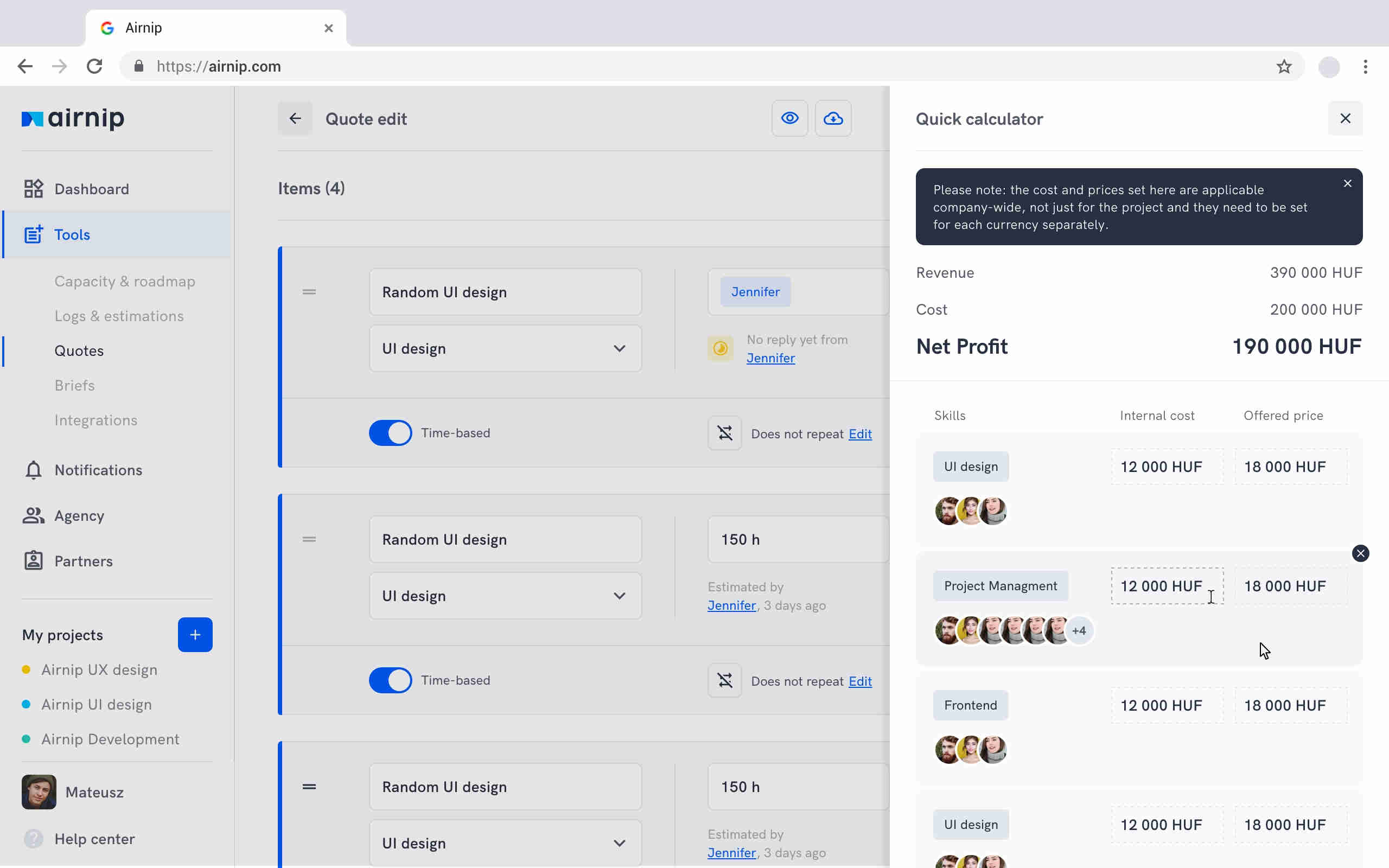Expand the second item's UI design dropdown
This screenshot has height=868, width=1389.
(x=506, y=596)
